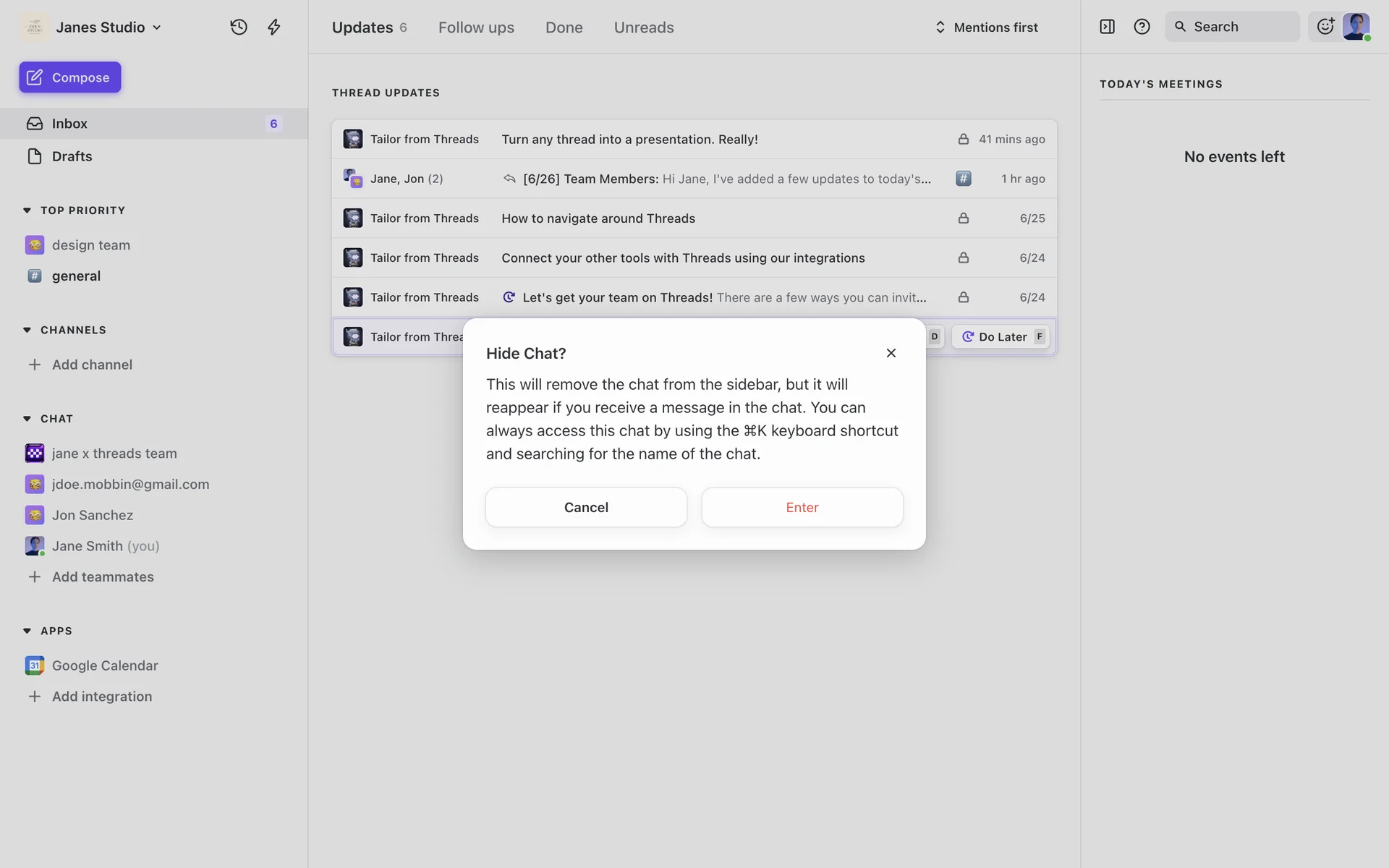Close the Hide Chat dialog
1389x868 pixels.
[891, 353]
